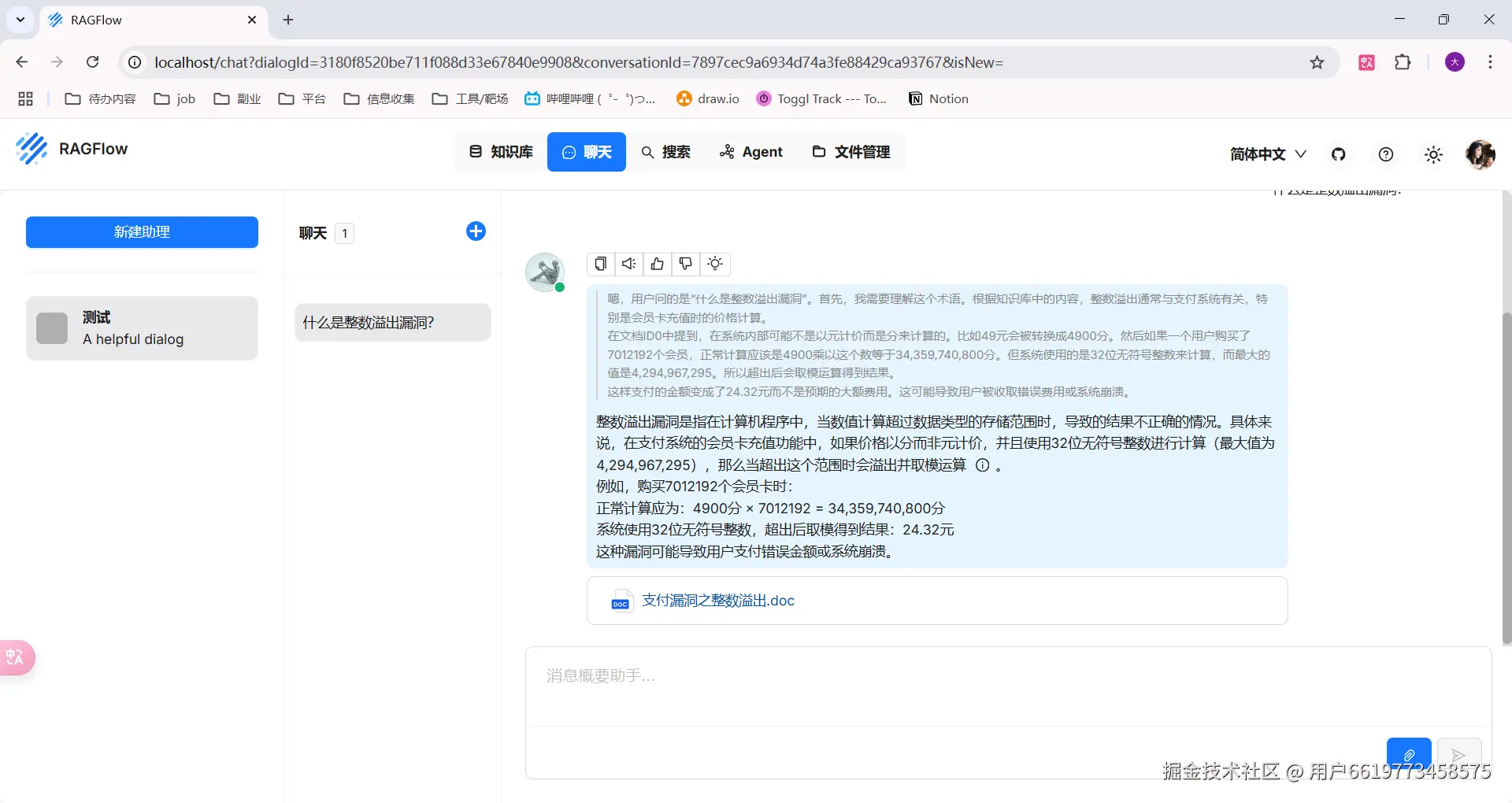Copy the assistant's answer with copy icon
This screenshot has width=1512, height=803.
point(601,264)
